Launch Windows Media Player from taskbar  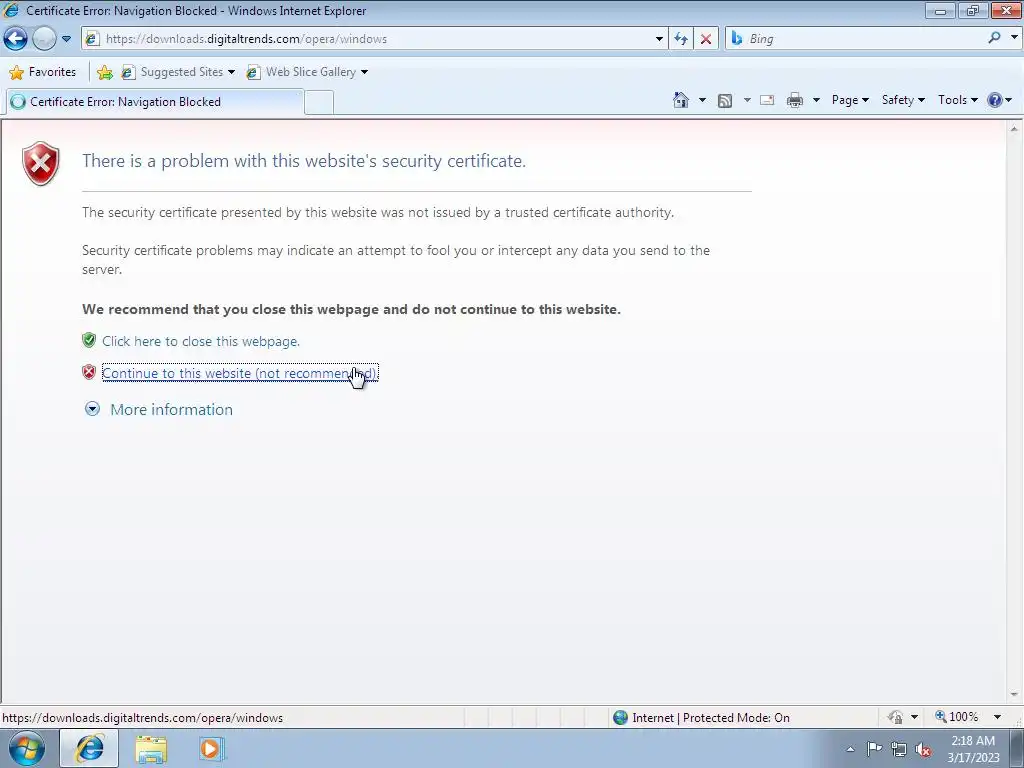click(211, 749)
